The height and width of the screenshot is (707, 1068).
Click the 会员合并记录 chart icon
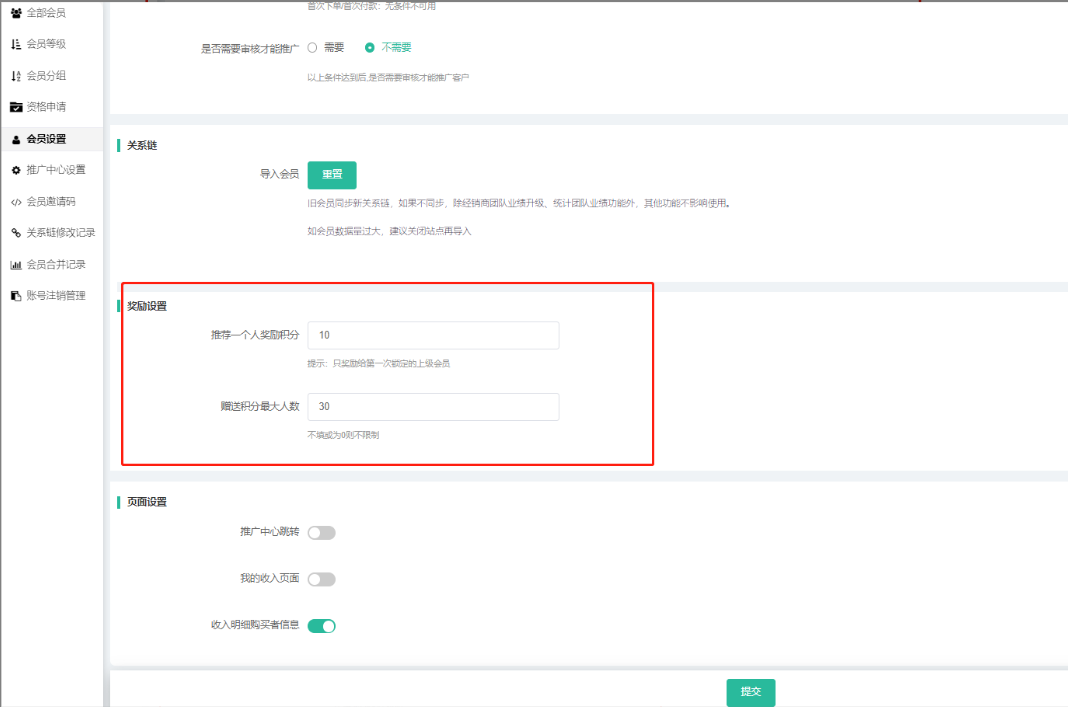click(16, 265)
